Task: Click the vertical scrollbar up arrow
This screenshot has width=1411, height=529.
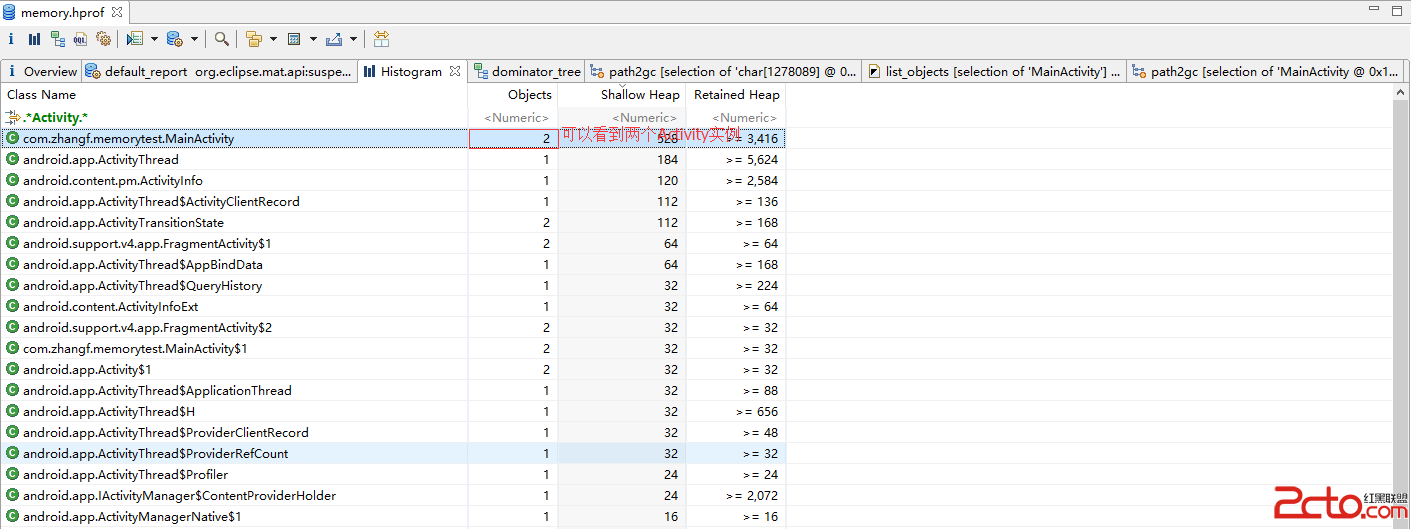Action: pos(1401,92)
